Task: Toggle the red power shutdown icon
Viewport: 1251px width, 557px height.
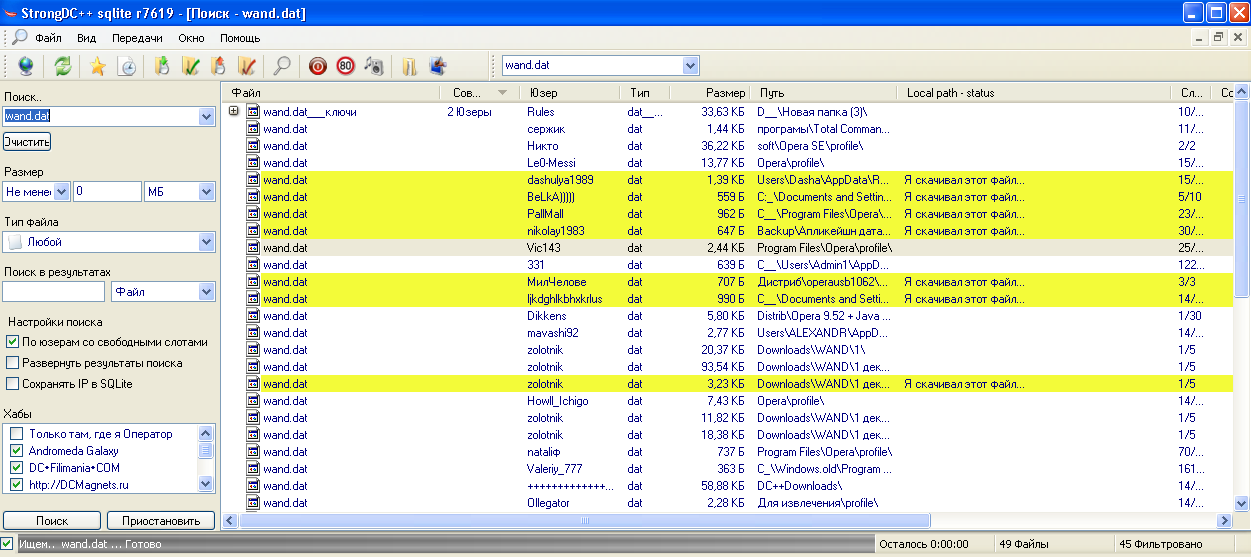Action: coord(318,66)
